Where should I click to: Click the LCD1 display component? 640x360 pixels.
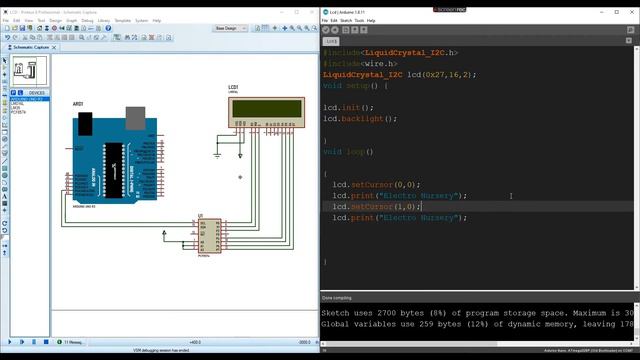tap(267, 112)
